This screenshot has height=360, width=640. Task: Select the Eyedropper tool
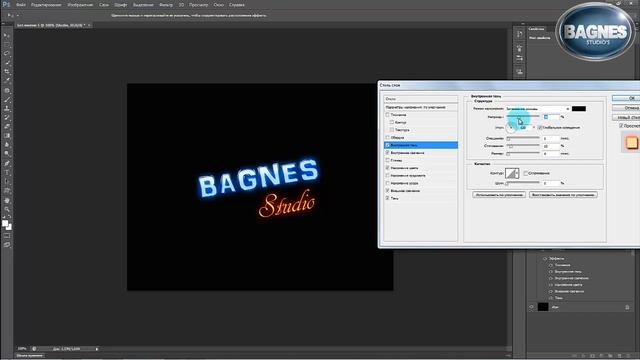[x=7, y=80]
